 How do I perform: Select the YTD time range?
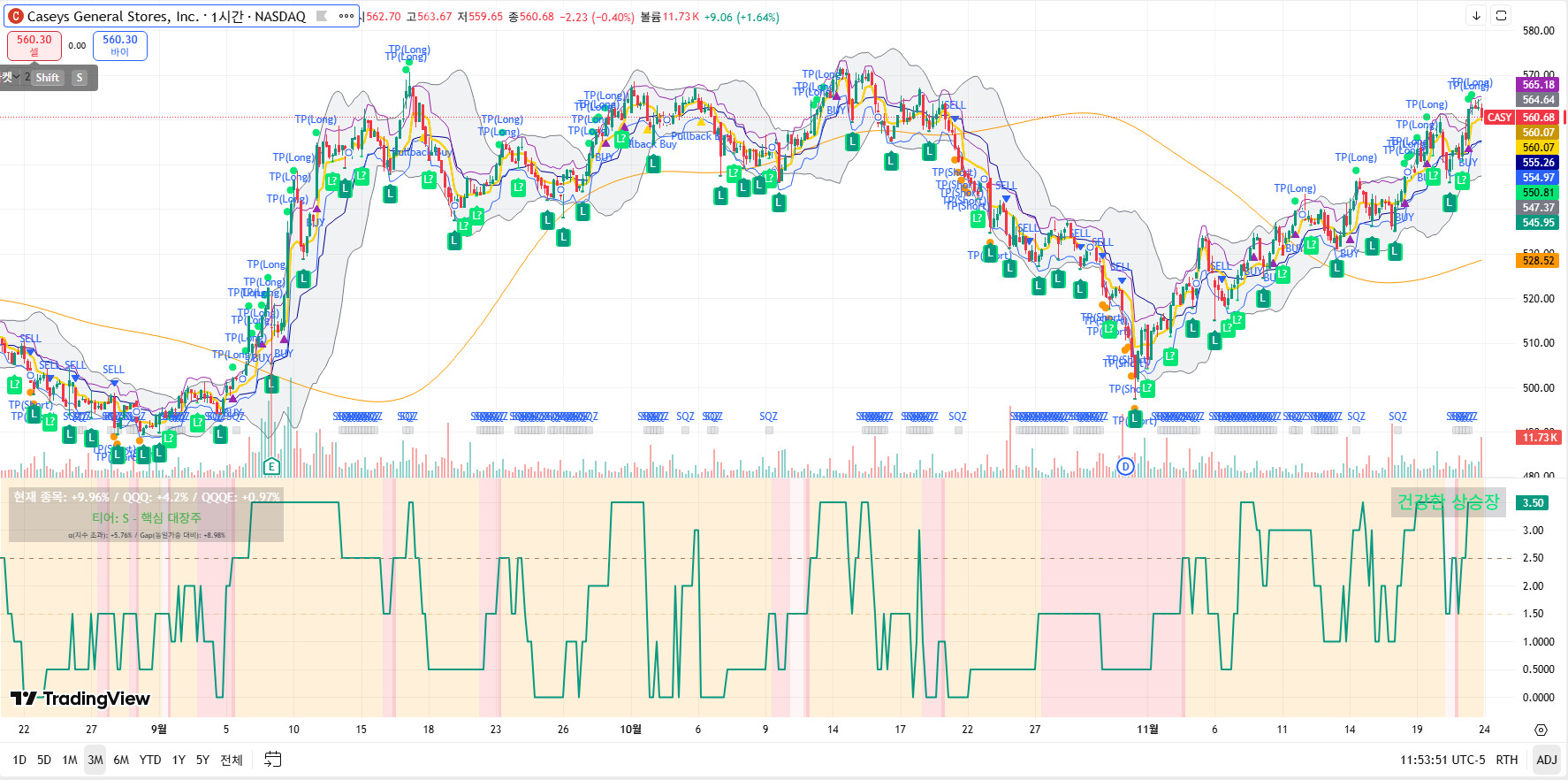coord(150,760)
